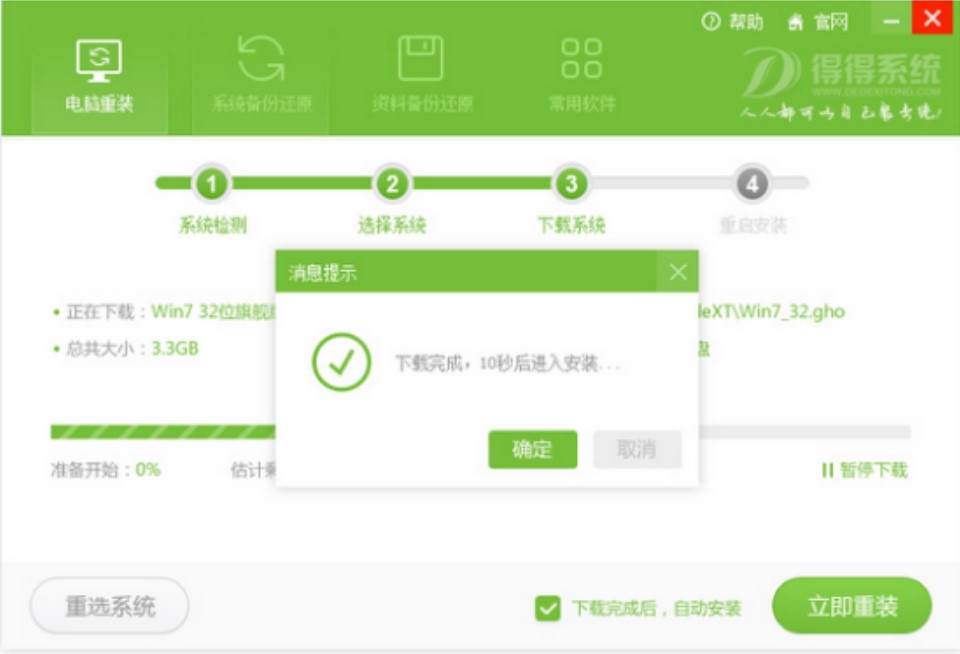
Task: Click the pause bars icon beside 暂停下载
Action: 827,470
